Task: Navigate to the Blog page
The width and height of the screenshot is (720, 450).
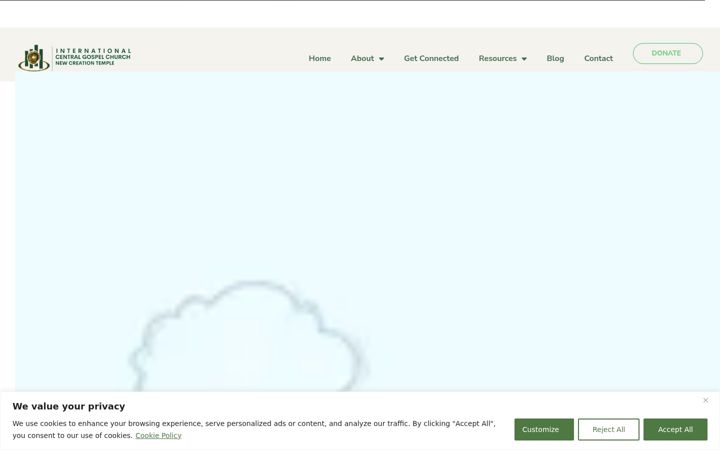Action: [x=555, y=58]
